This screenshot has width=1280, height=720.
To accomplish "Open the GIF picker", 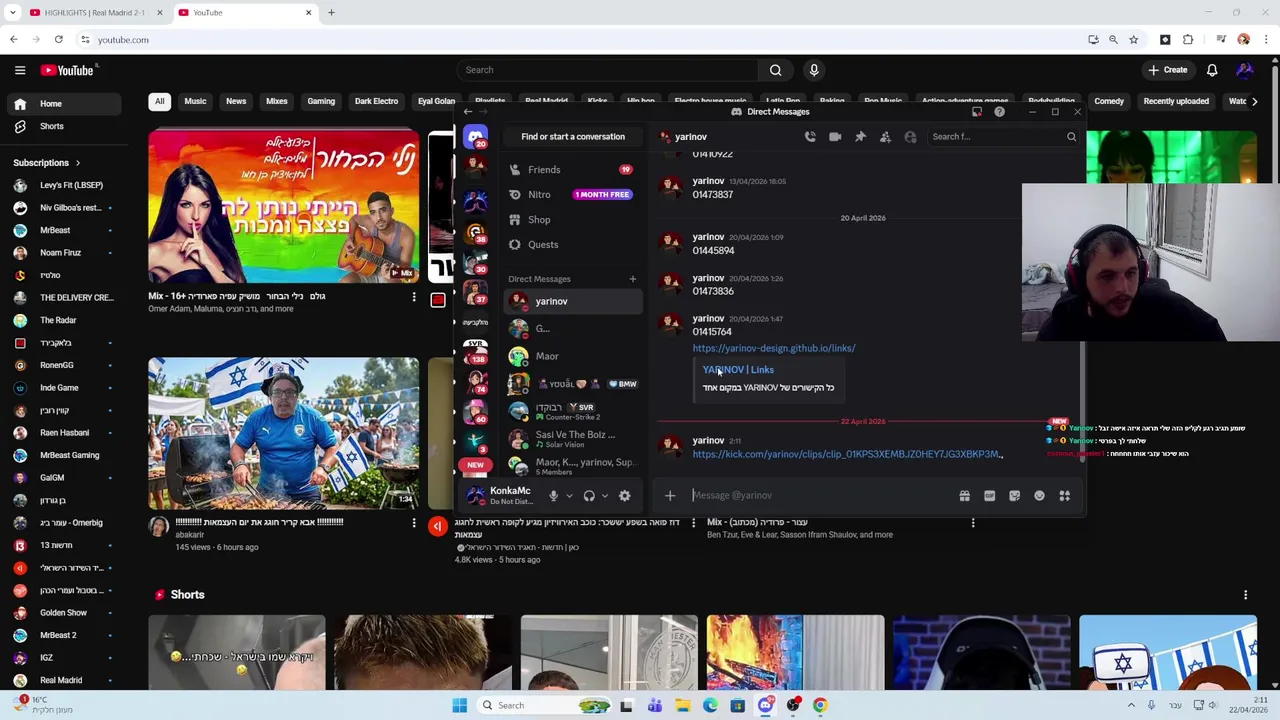I will tap(989, 496).
